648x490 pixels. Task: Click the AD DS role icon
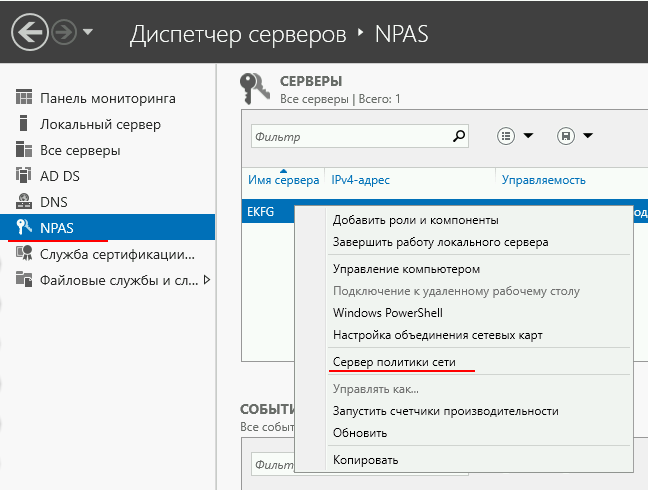pos(25,176)
